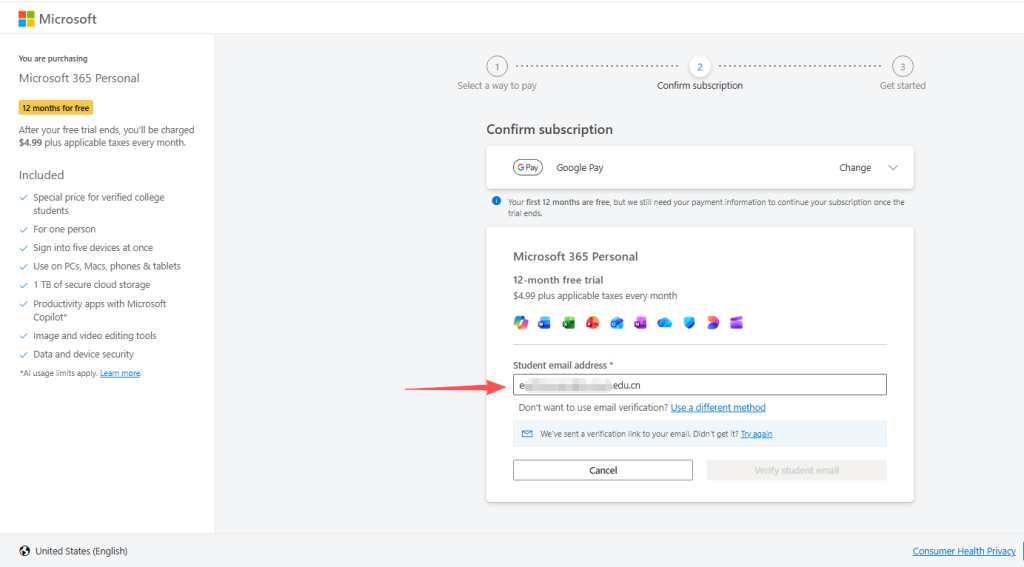Click the Microsoft logo in header

[x=57, y=19]
